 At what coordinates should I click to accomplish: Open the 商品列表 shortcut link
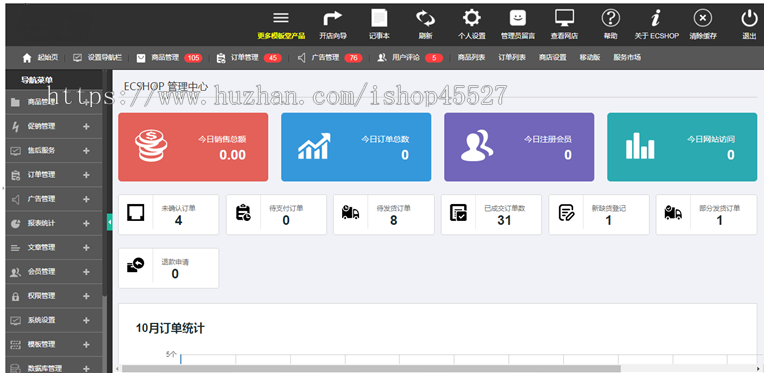point(471,58)
